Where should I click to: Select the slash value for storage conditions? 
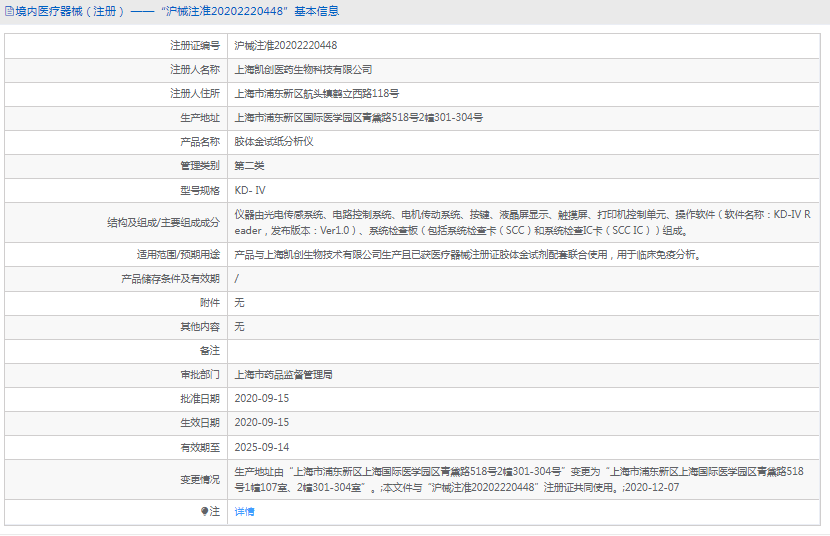[x=237, y=279]
